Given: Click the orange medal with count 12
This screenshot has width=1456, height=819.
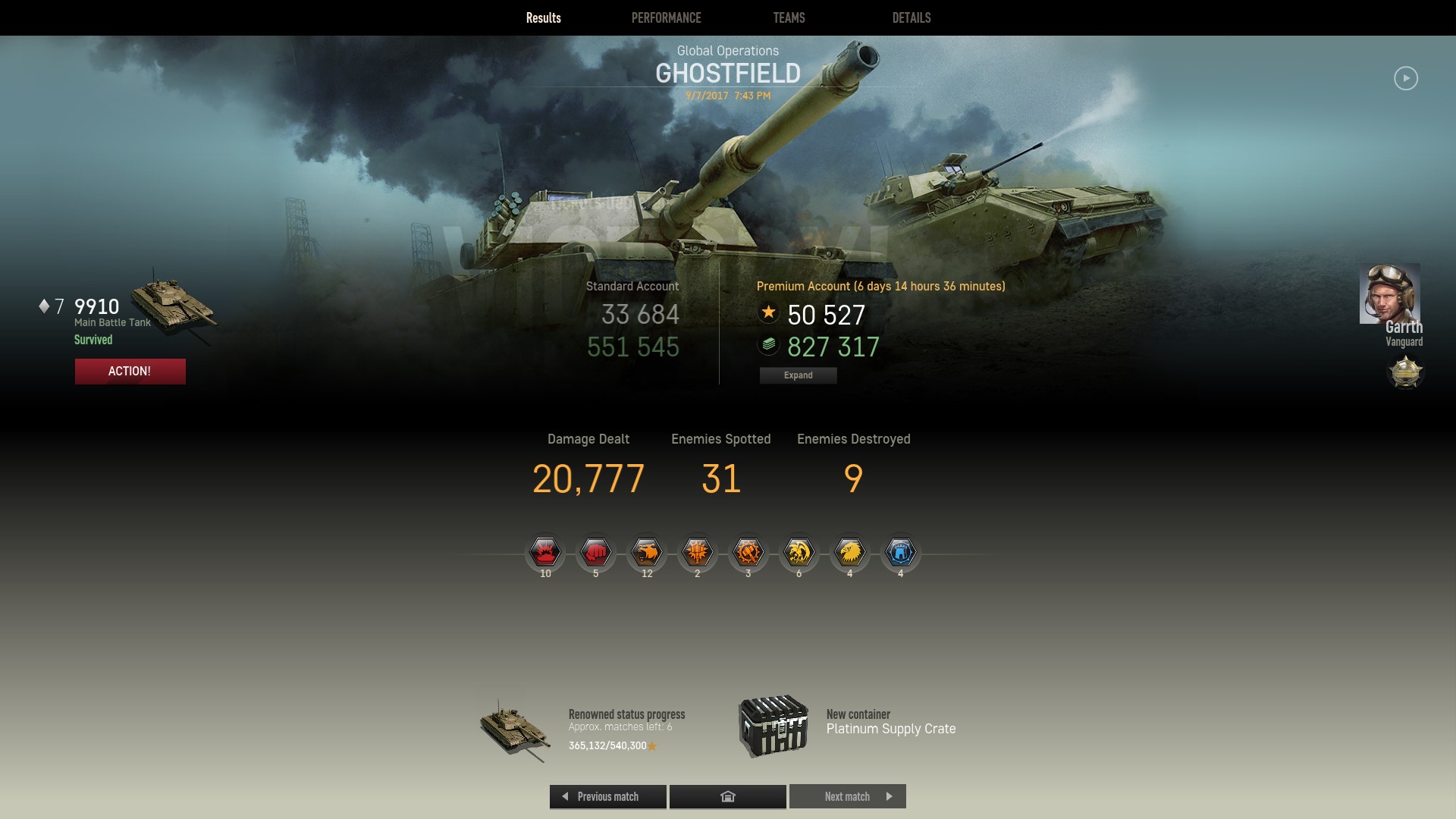Looking at the screenshot, I should 647,553.
